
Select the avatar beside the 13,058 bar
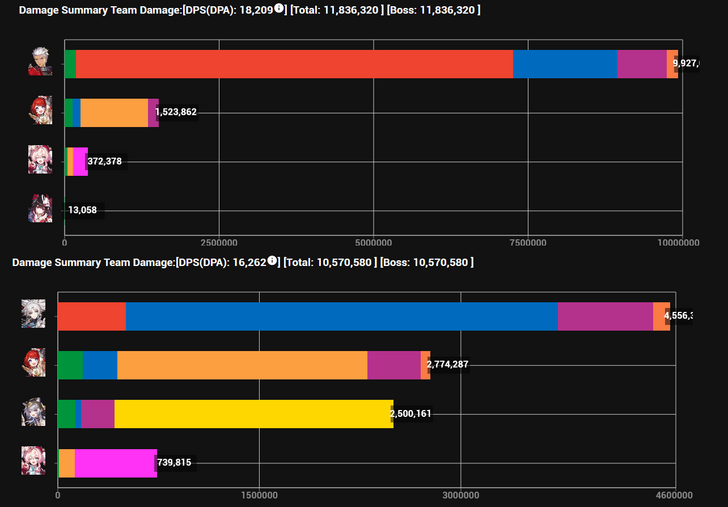tap(40, 209)
